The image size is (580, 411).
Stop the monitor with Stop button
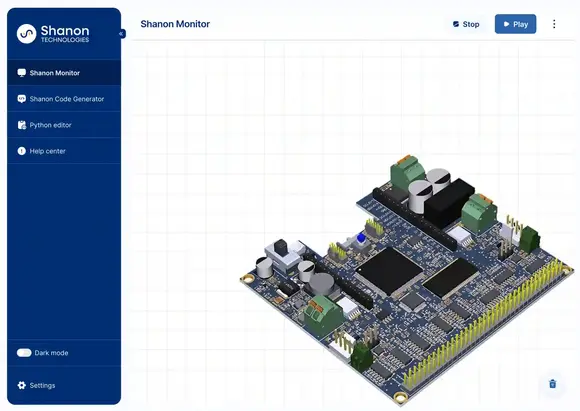click(466, 24)
